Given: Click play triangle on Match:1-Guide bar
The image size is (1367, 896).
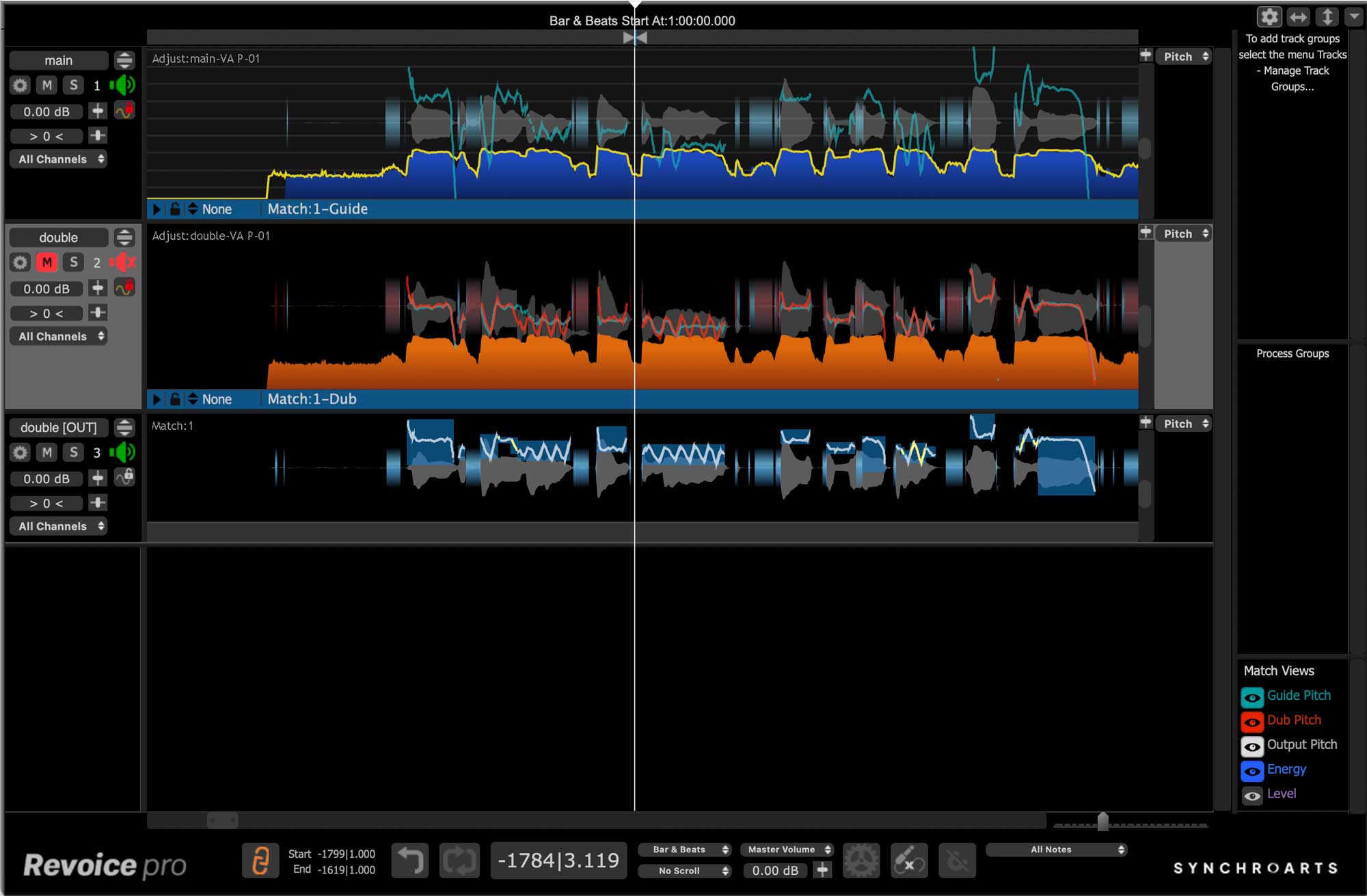Looking at the screenshot, I should pyautogui.click(x=157, y=209).
